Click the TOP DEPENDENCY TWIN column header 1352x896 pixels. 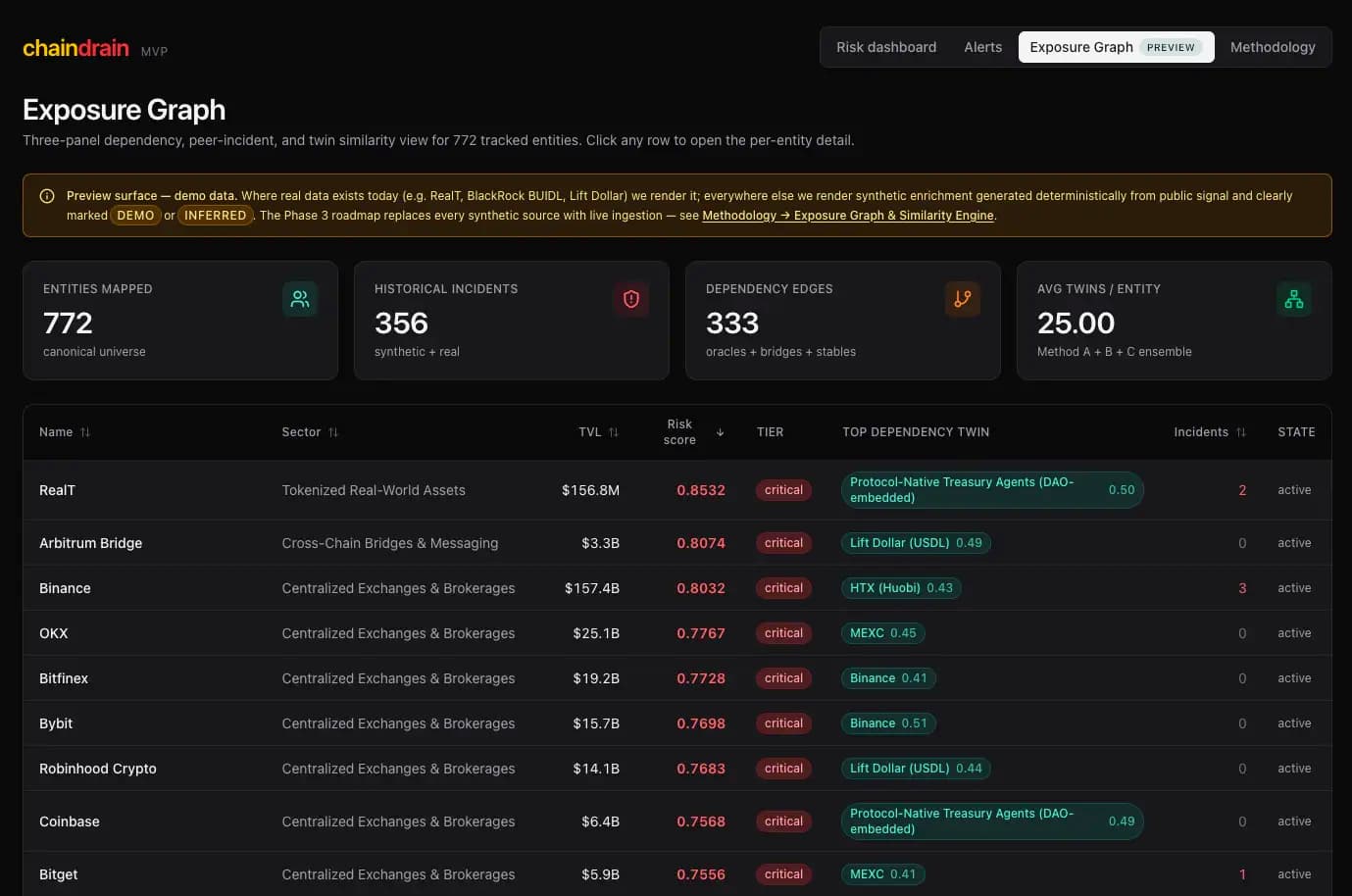tap(916, 432)
